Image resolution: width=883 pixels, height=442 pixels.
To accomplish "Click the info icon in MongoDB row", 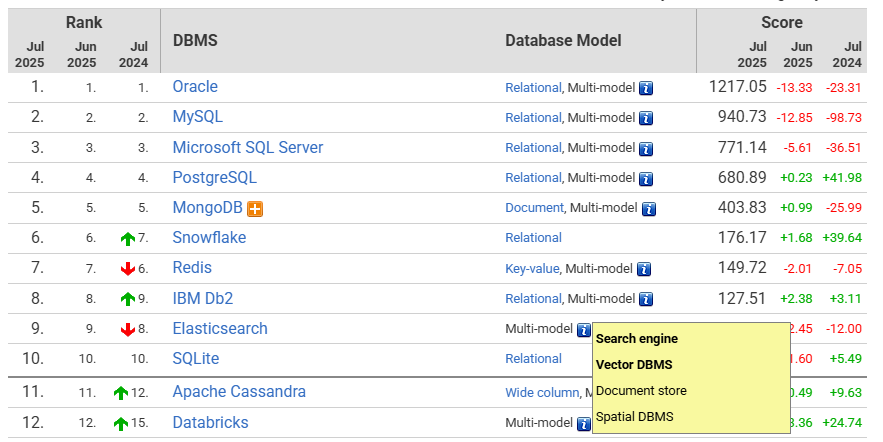I will coord(649,209).
